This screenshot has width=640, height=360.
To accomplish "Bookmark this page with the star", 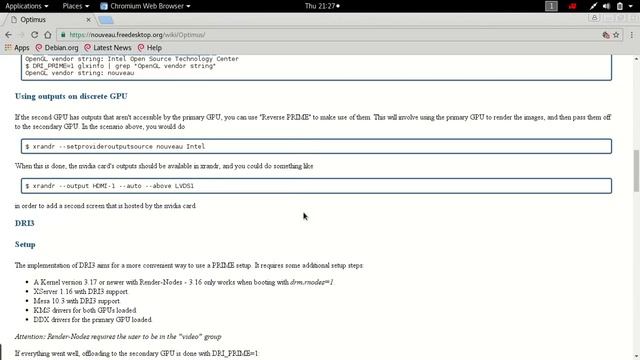I will [x=616, y=35].
